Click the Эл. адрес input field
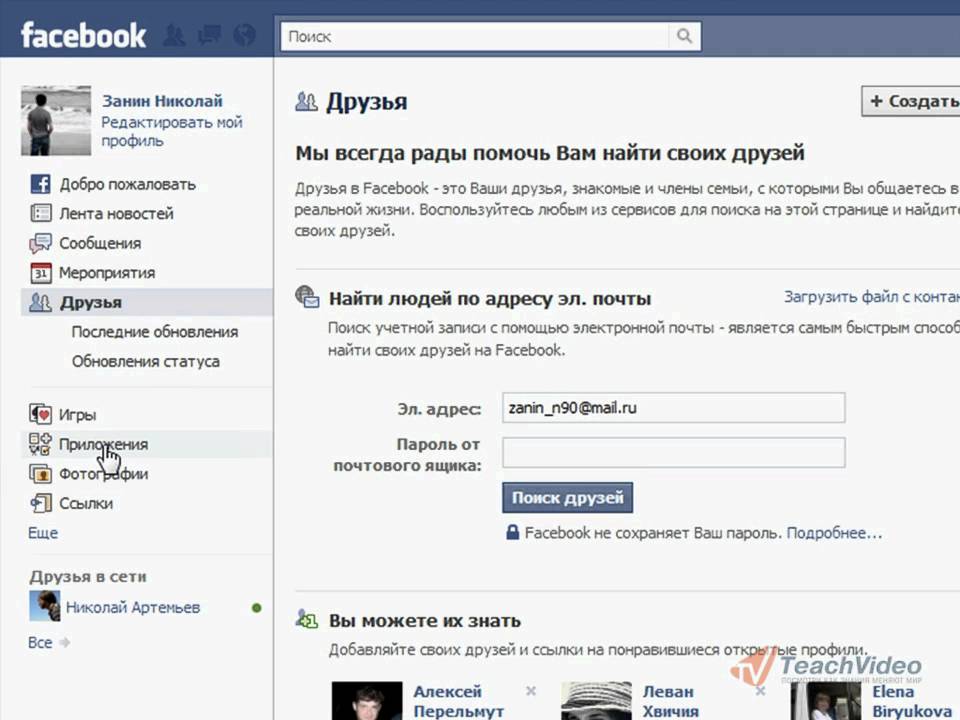This screenshot has width=960, height=720. coord(673,408)
